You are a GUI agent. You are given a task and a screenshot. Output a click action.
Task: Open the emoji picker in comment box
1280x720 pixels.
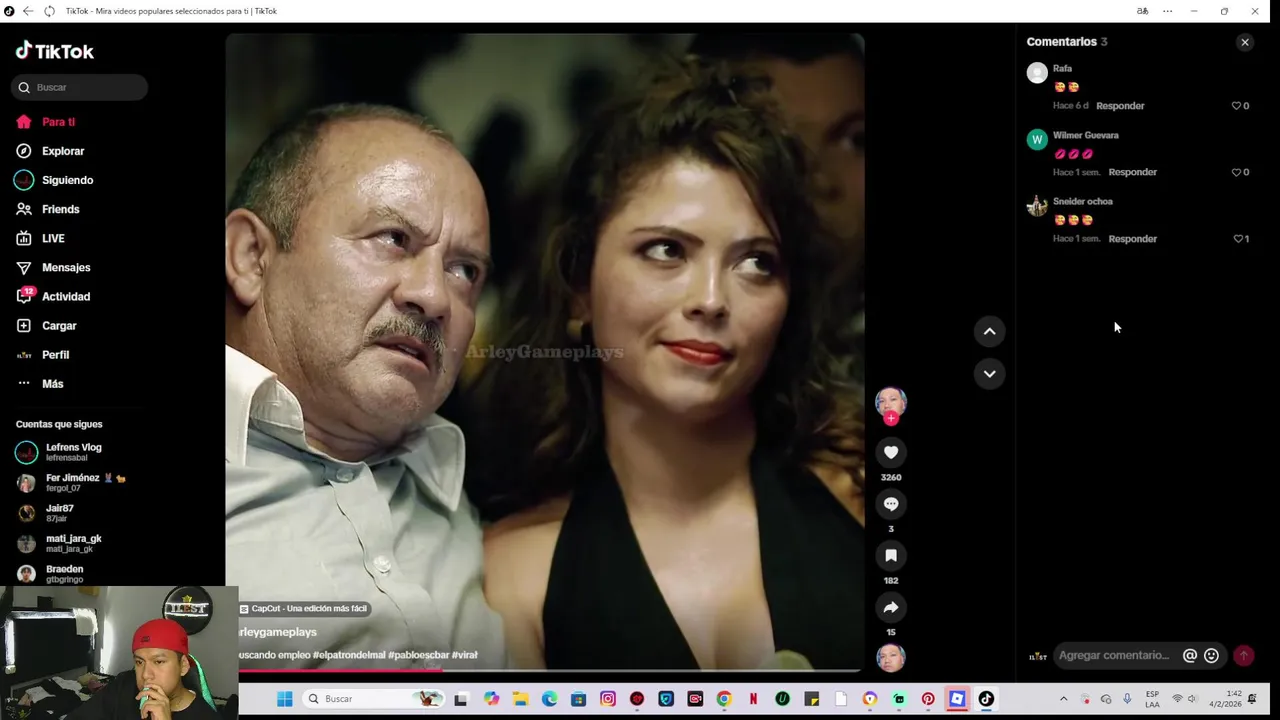[1211, 656]
